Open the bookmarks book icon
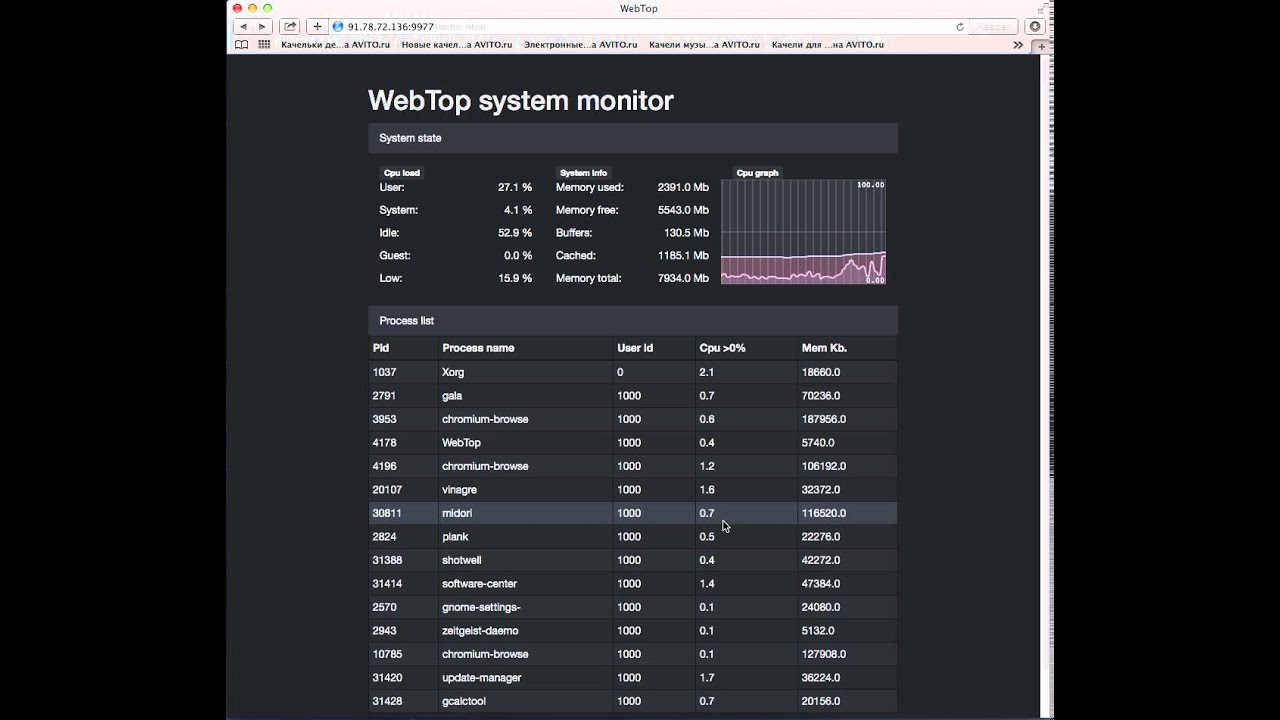 point(241,45)
